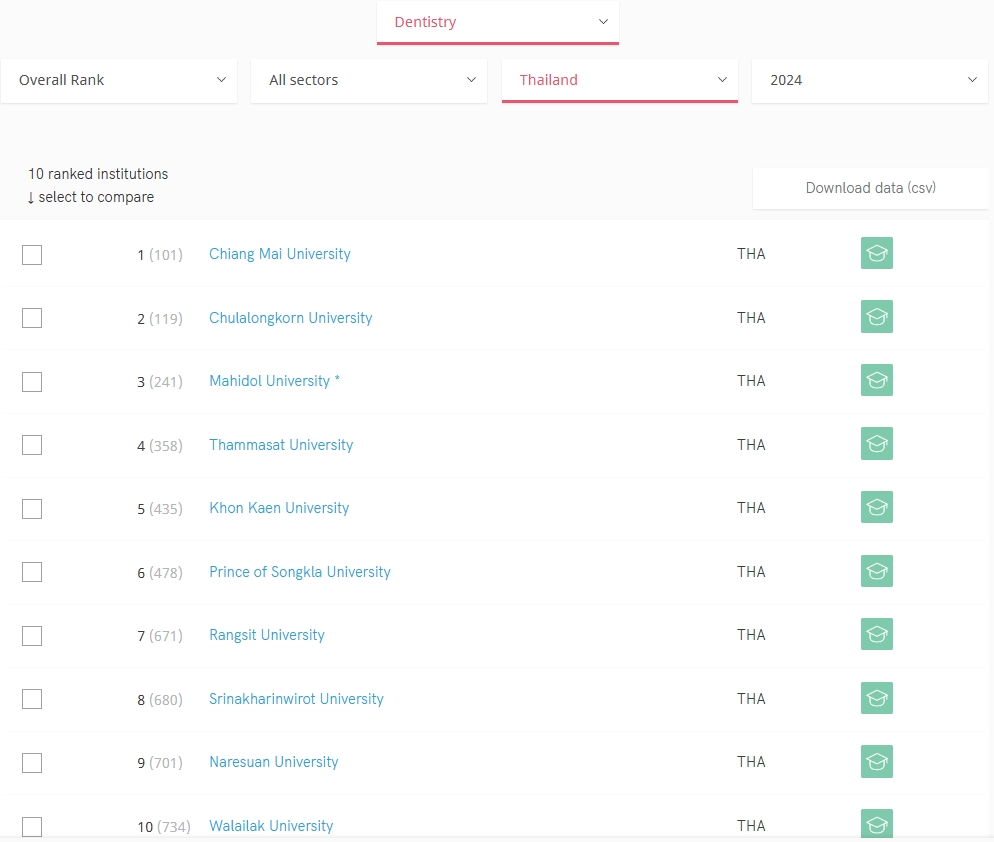The width and height of the screenshot is (994, 842).
Task: Tick the Naresuan University checkbox
Action: pyautogui.click(x=32, y=763)
